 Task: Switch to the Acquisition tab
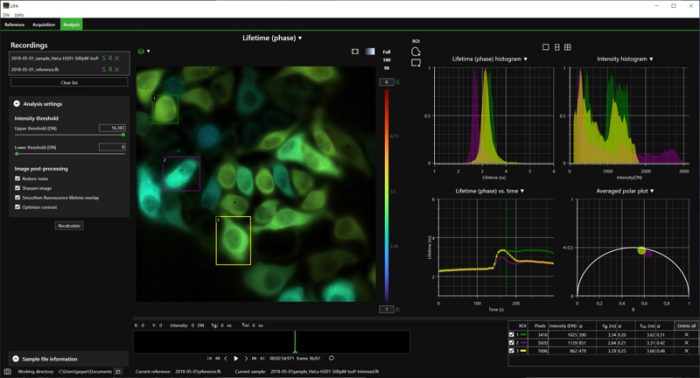click(x=44, y=25)
